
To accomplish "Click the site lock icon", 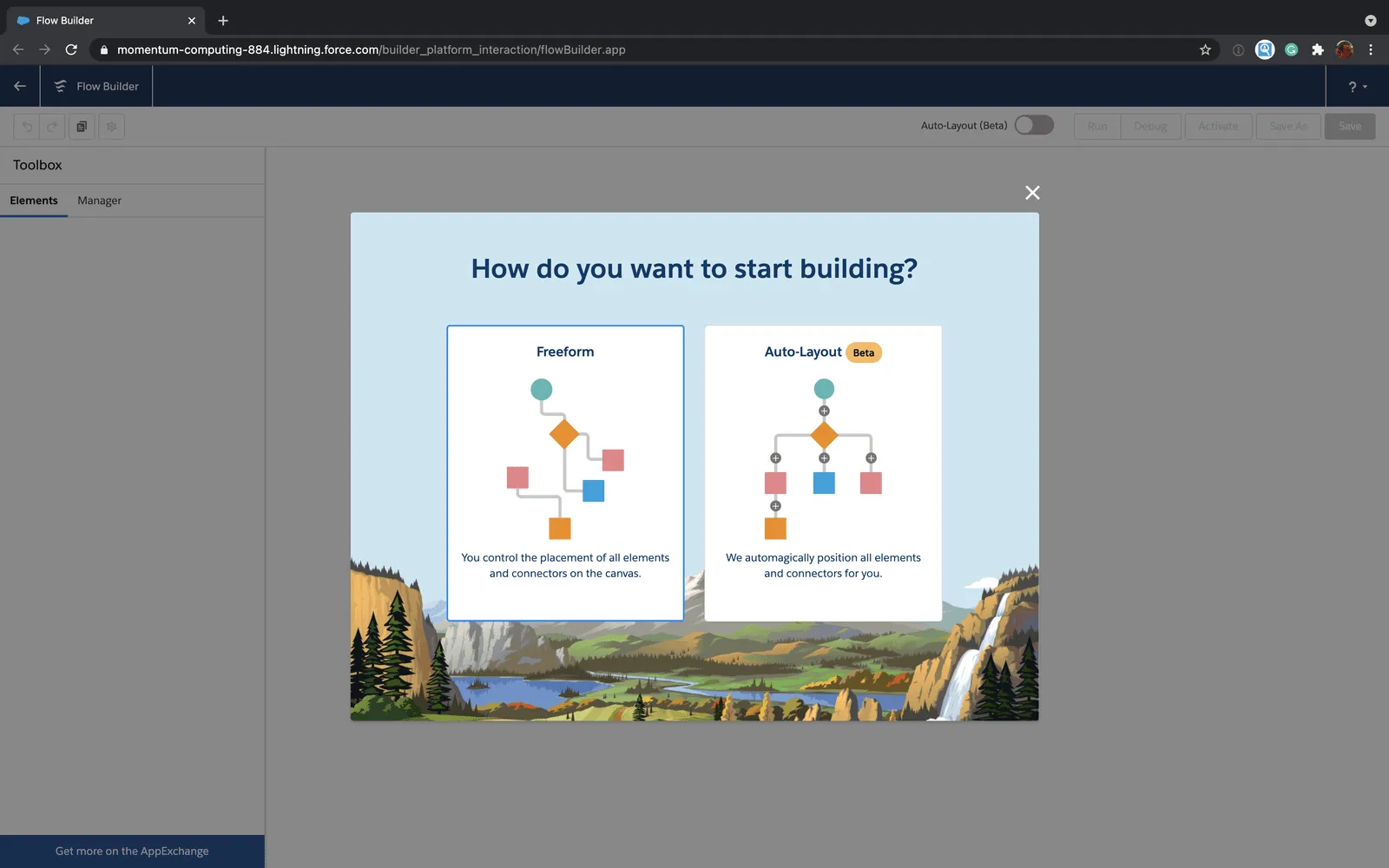I will [103, 49].
